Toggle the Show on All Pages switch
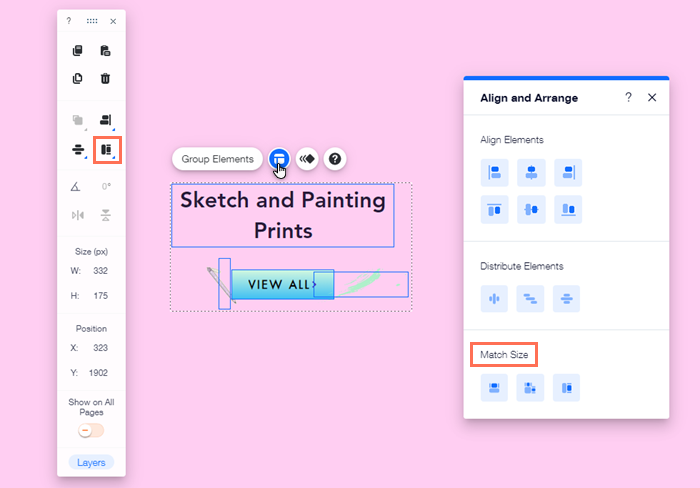The width and height of the screenshot is (700, 488). tap(91, 430)
